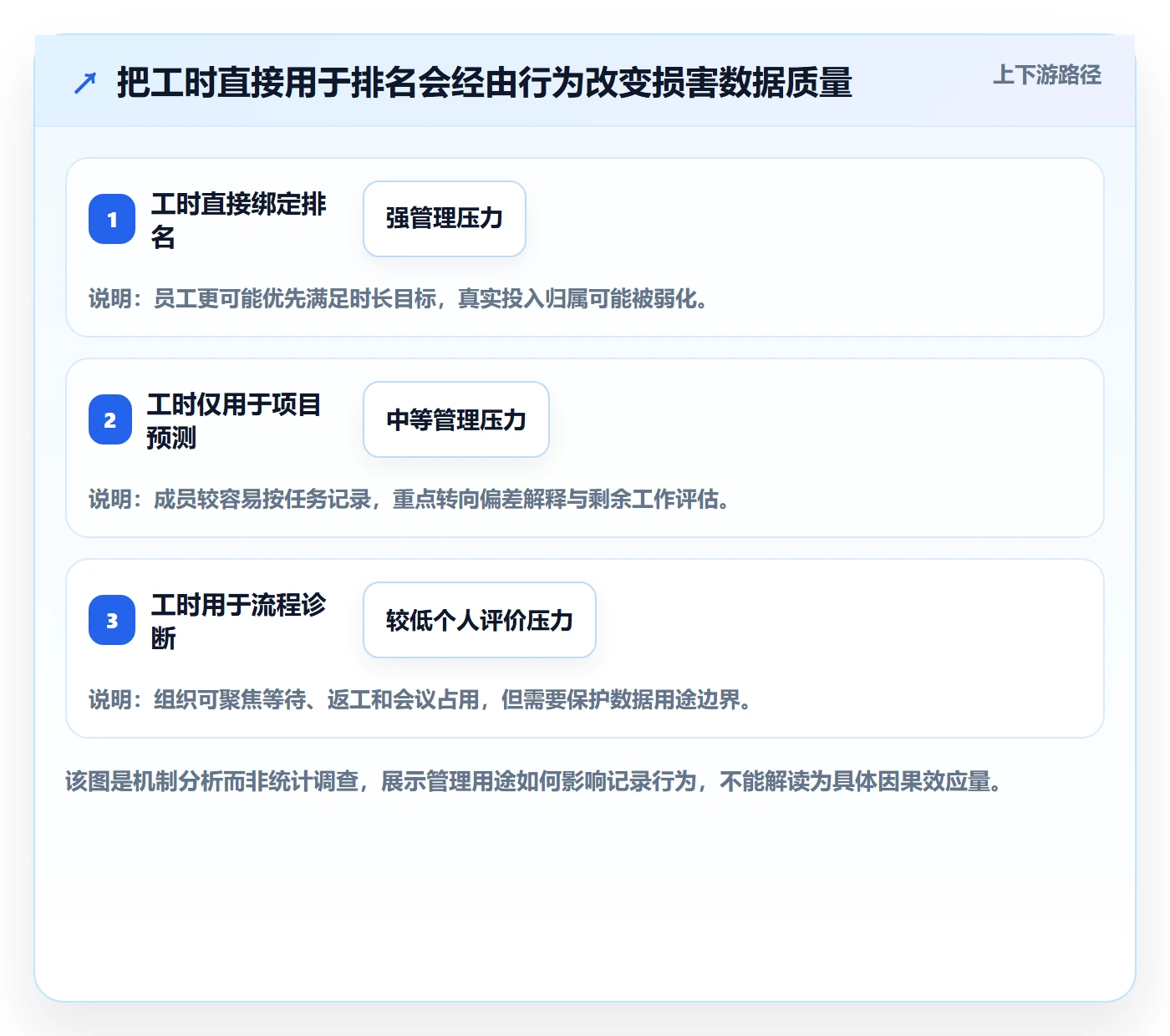Click the arrow icon beside the title

[85, 83]
